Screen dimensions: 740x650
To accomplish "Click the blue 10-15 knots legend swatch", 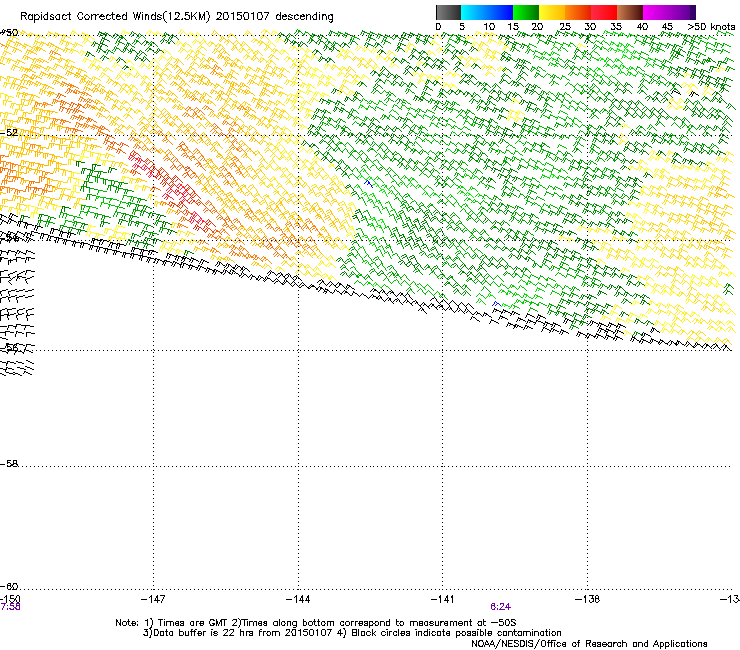I will tap(500, 12).
